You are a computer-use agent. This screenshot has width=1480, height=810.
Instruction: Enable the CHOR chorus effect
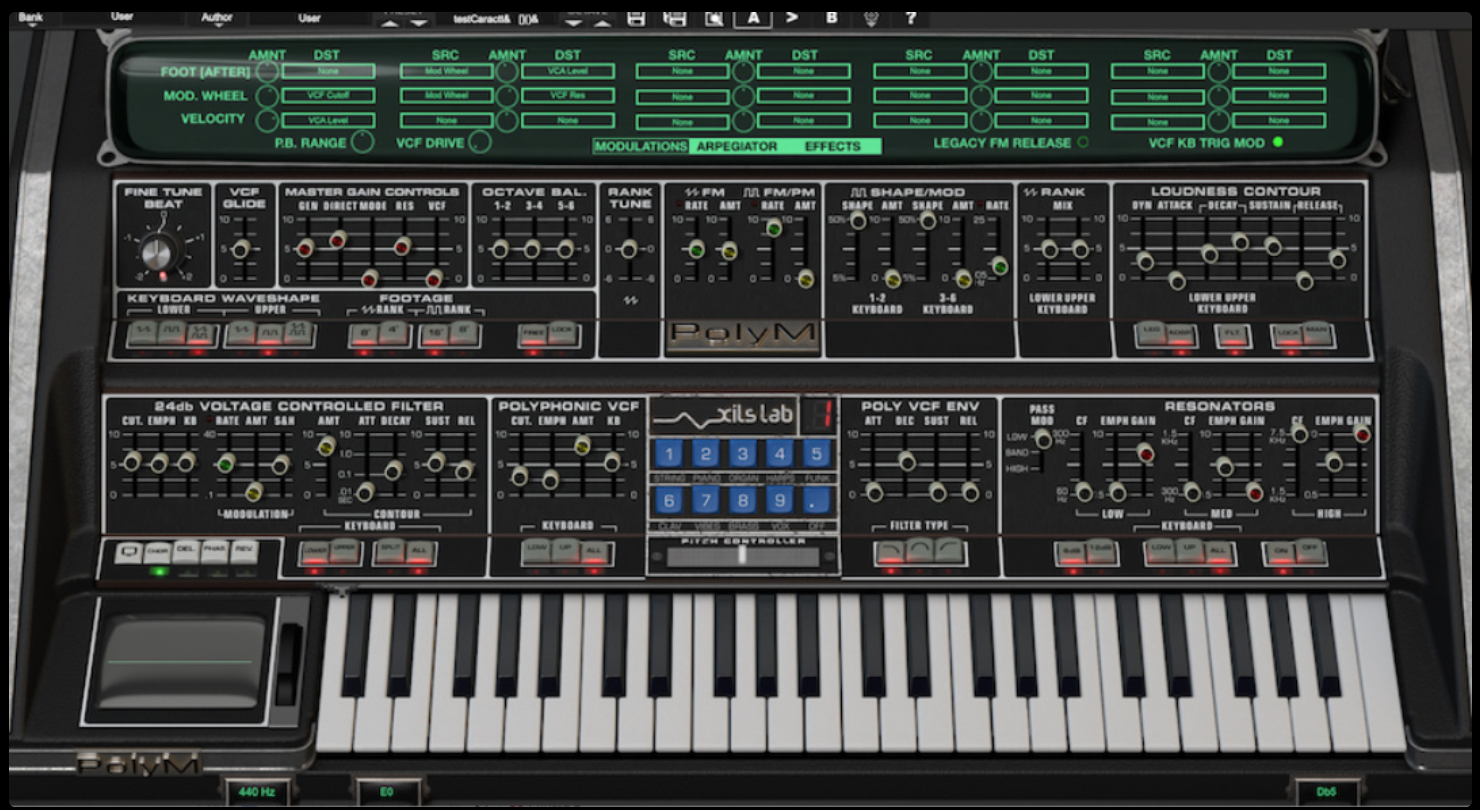coord(157,552)
